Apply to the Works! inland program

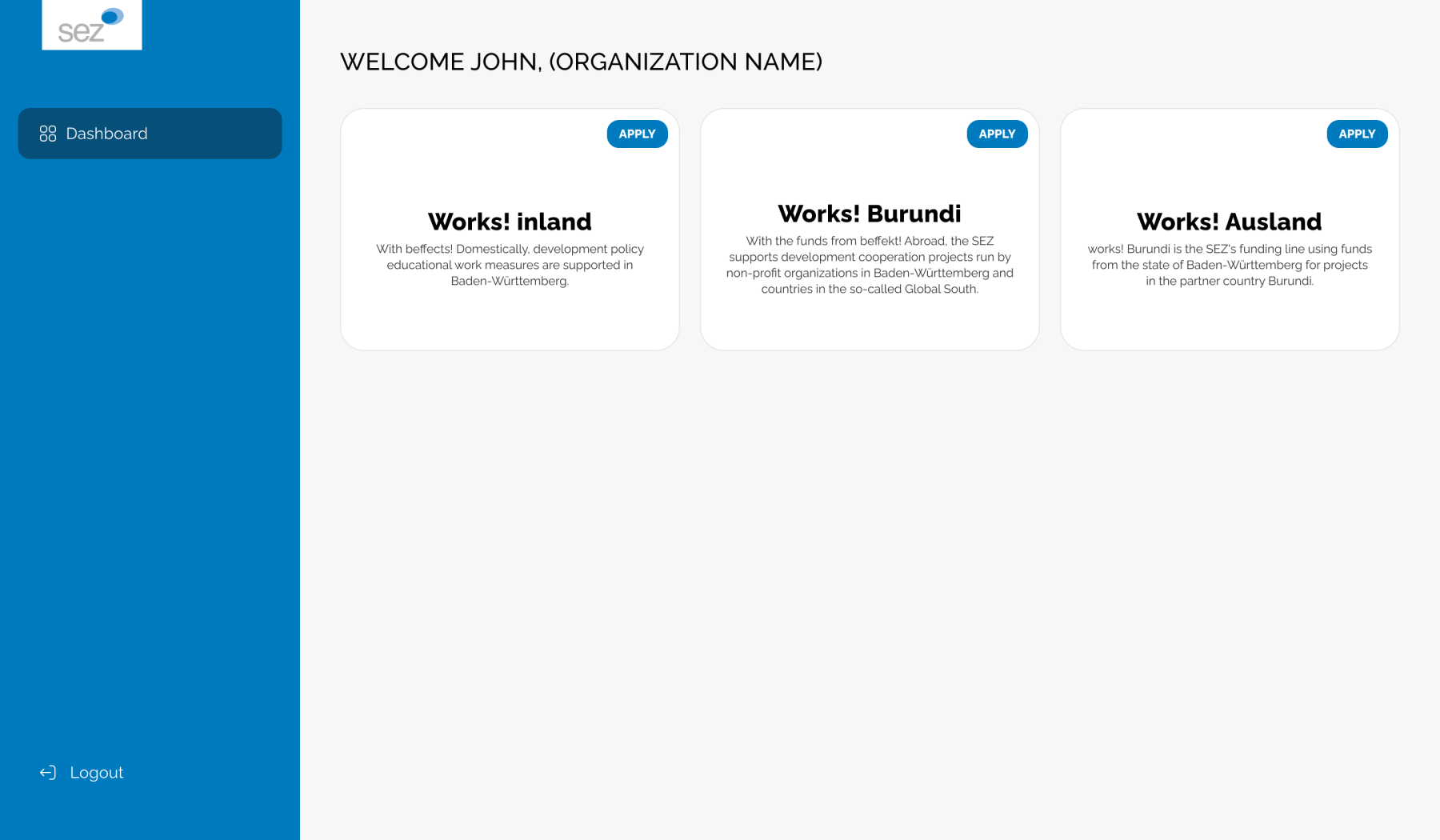click(637, 134)
